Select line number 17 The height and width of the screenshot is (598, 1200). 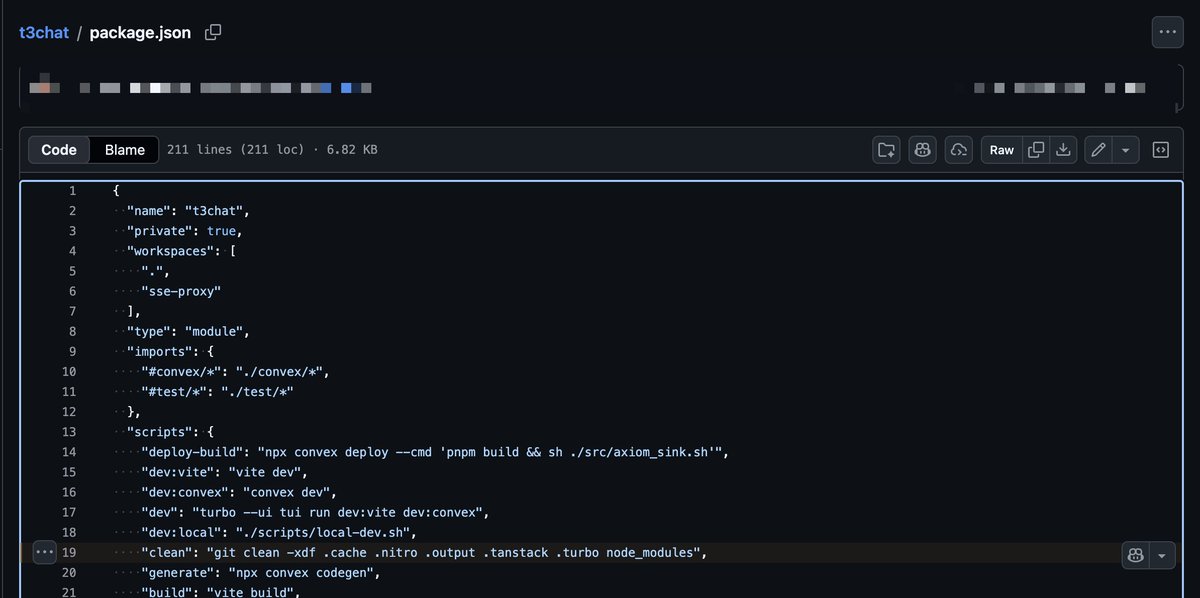point(68,512)
